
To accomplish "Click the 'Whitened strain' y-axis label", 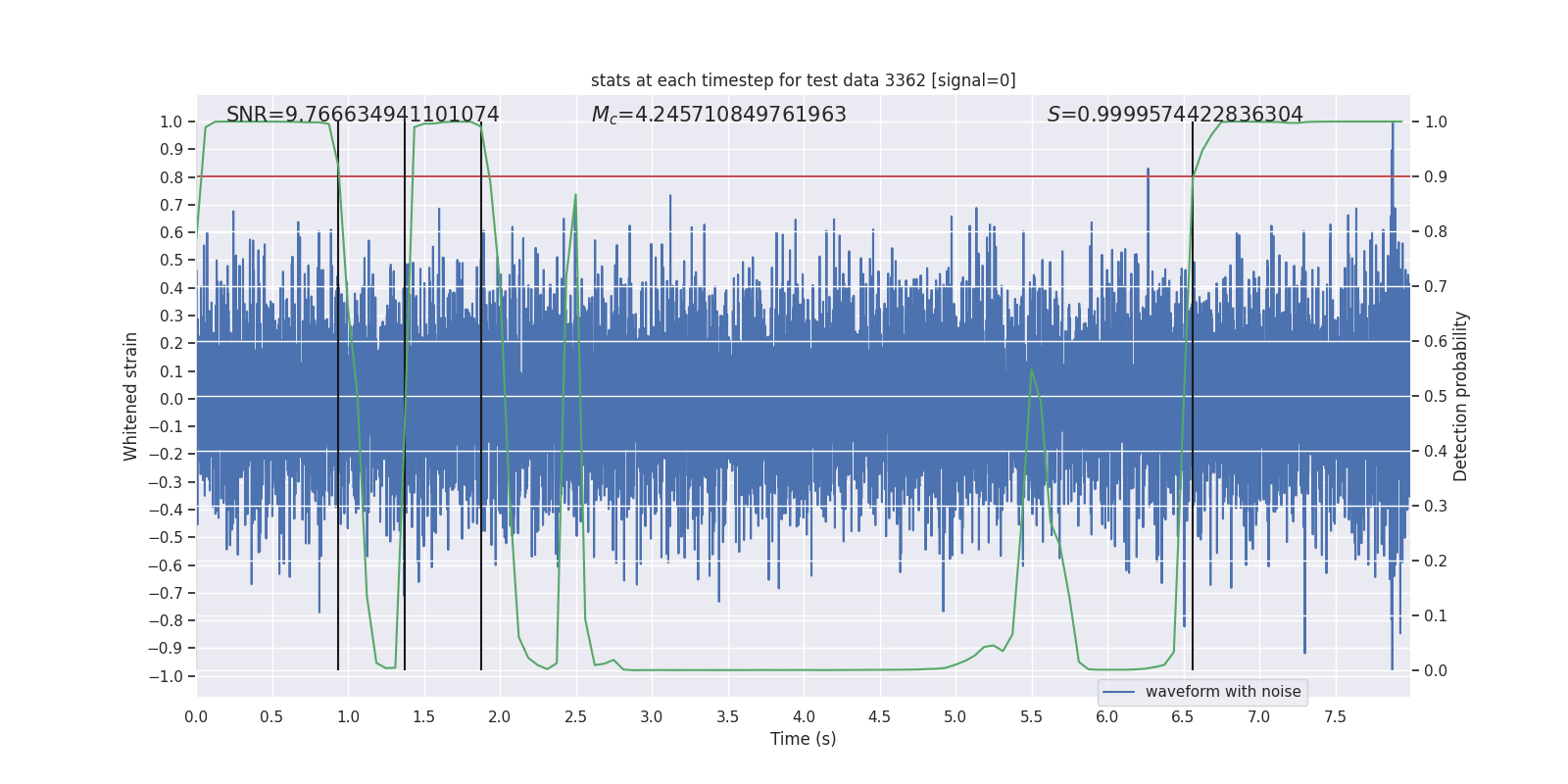I will point(130,396).
